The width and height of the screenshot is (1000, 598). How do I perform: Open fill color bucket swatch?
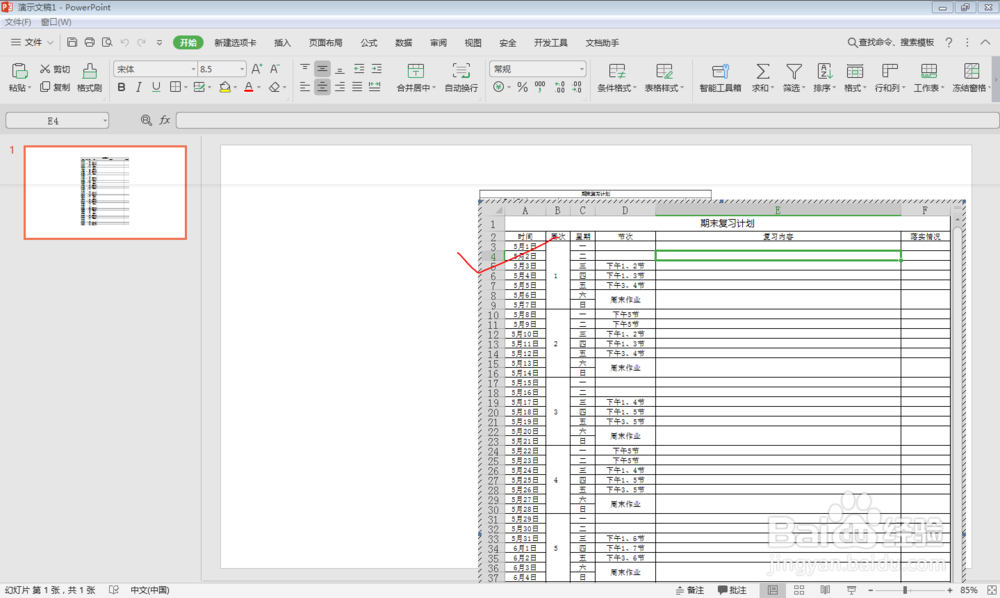click(224, 87)
